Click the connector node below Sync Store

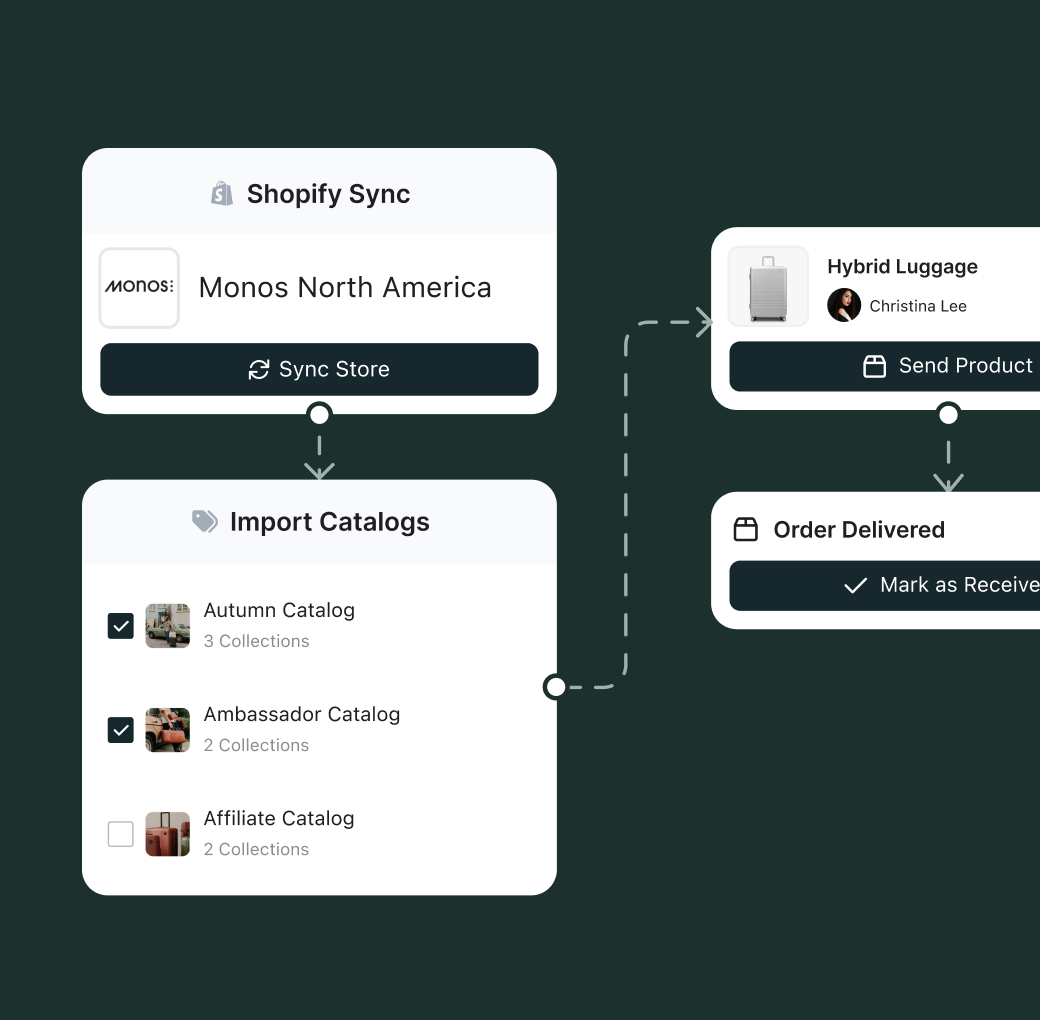point(320,414)
